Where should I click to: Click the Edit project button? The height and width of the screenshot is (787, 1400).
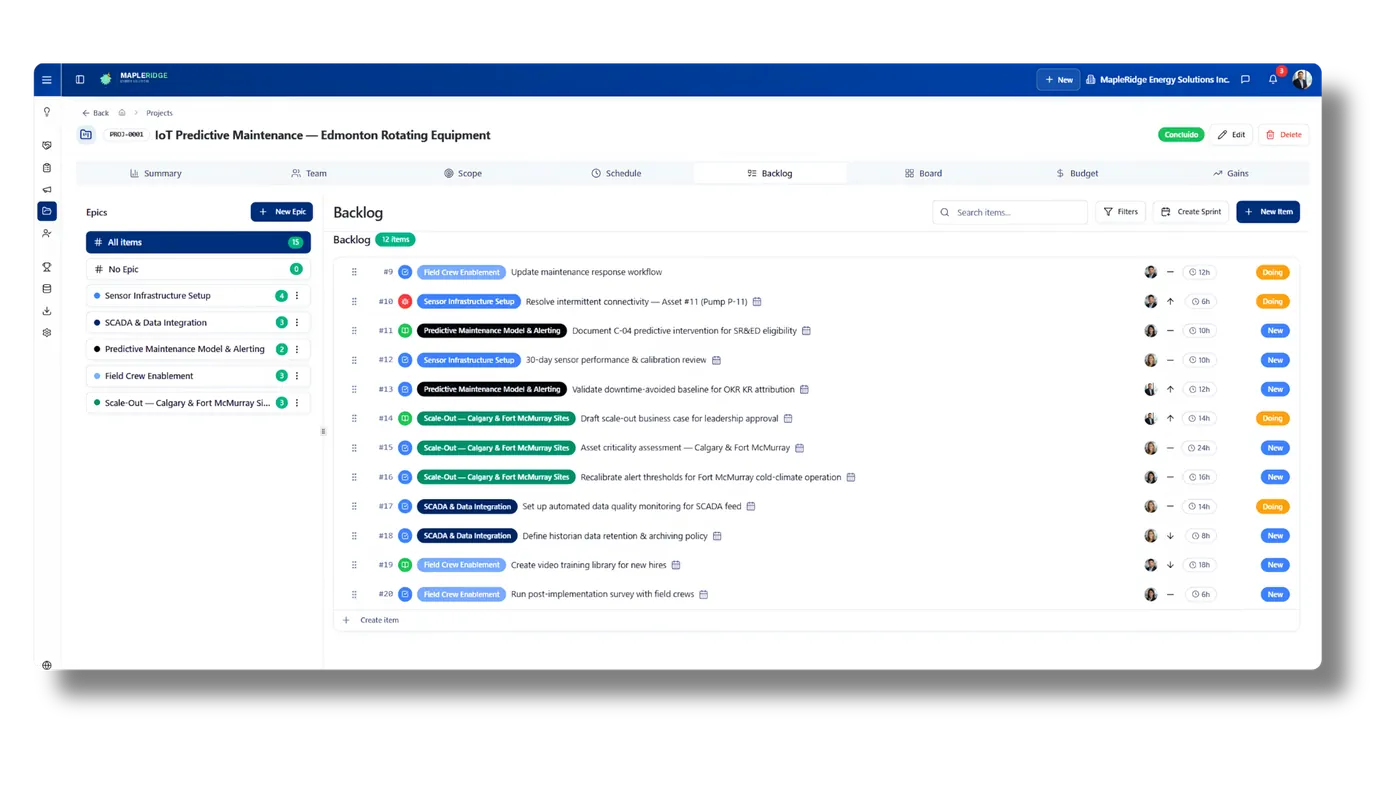pyautogui.click(x=1232, y=135)
